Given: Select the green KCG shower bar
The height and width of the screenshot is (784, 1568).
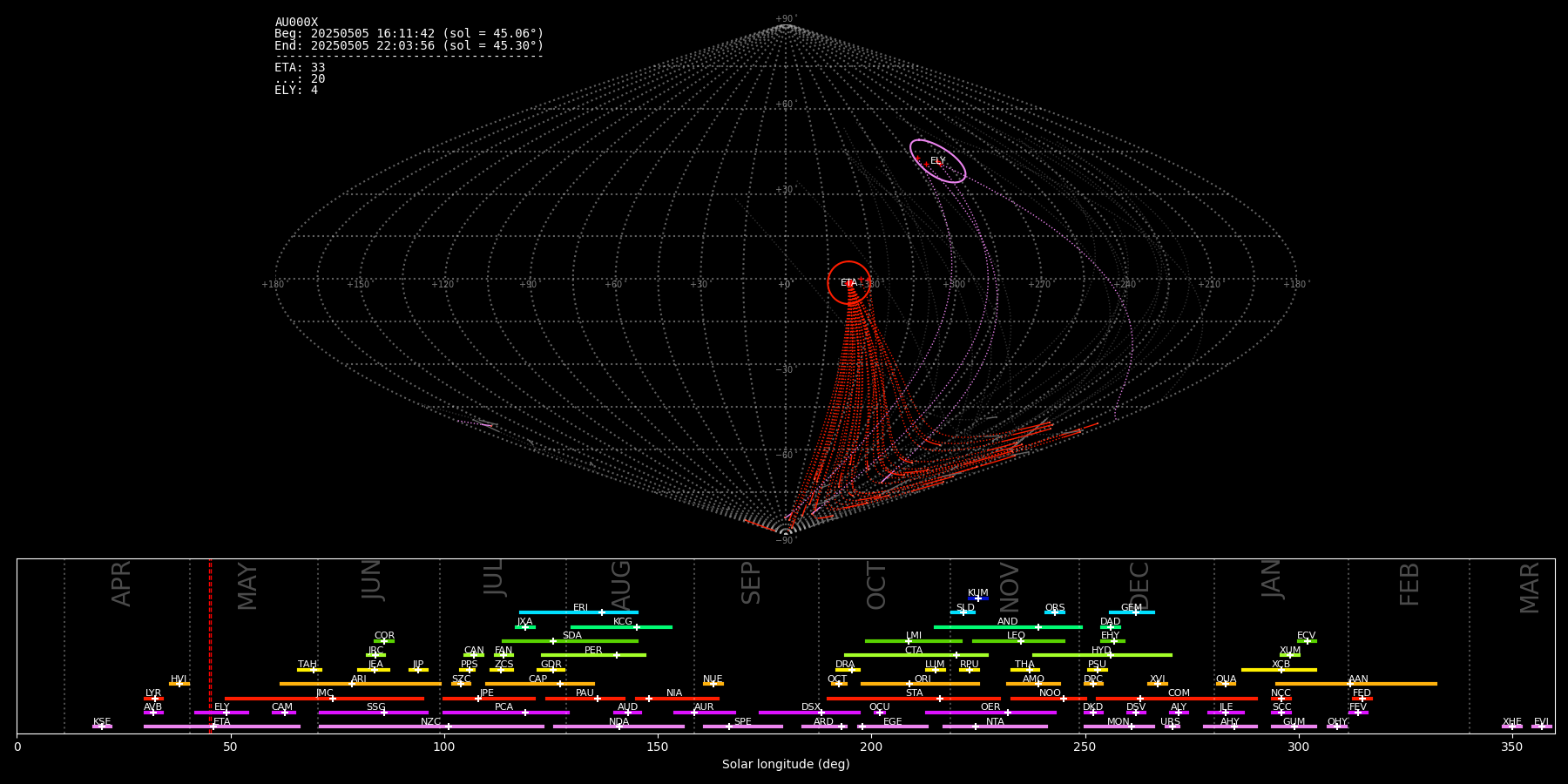Looking at the screenshot, I should (621, 626).
